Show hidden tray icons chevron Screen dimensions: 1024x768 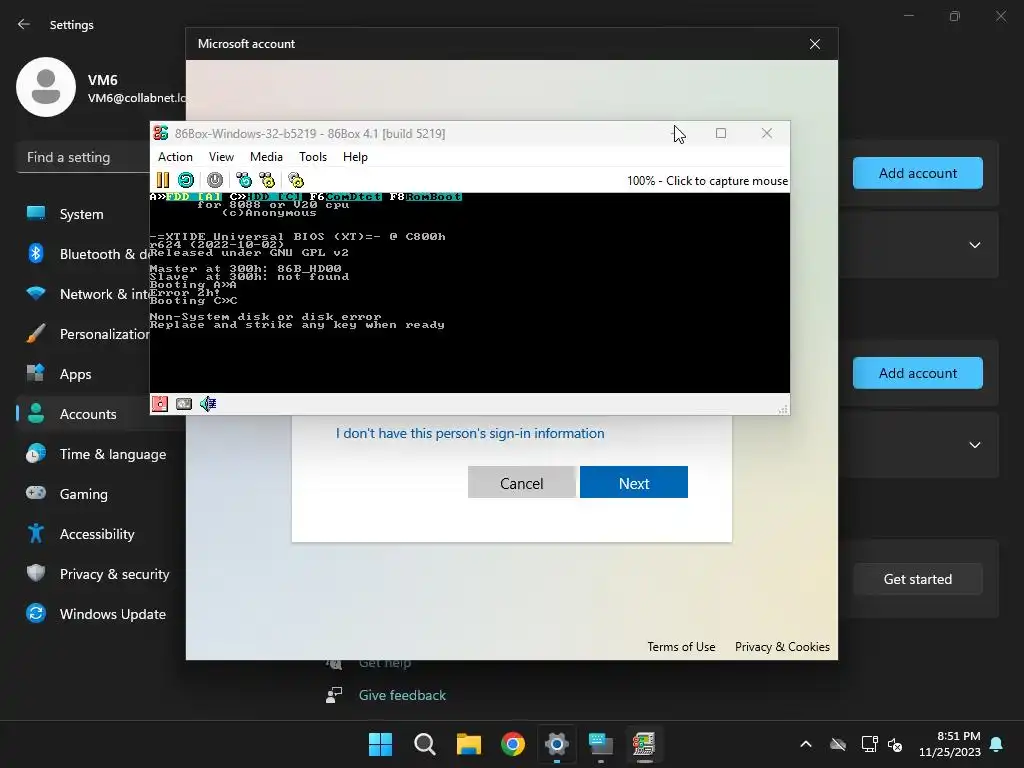point(806,744)
